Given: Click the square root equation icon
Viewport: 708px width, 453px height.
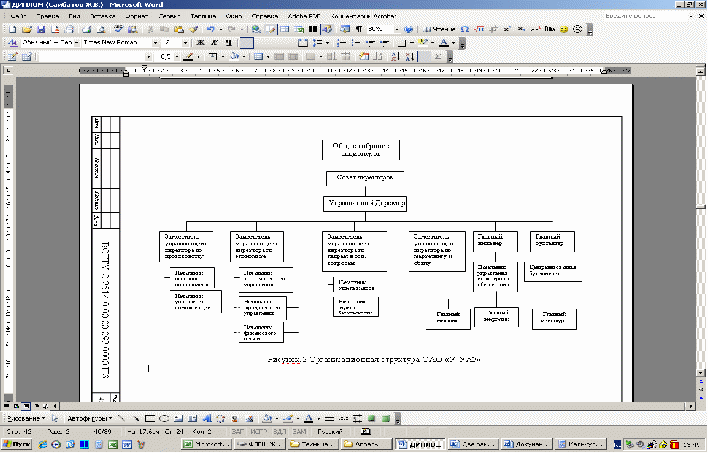Looking at the screenshot, I should pos(479,29).
